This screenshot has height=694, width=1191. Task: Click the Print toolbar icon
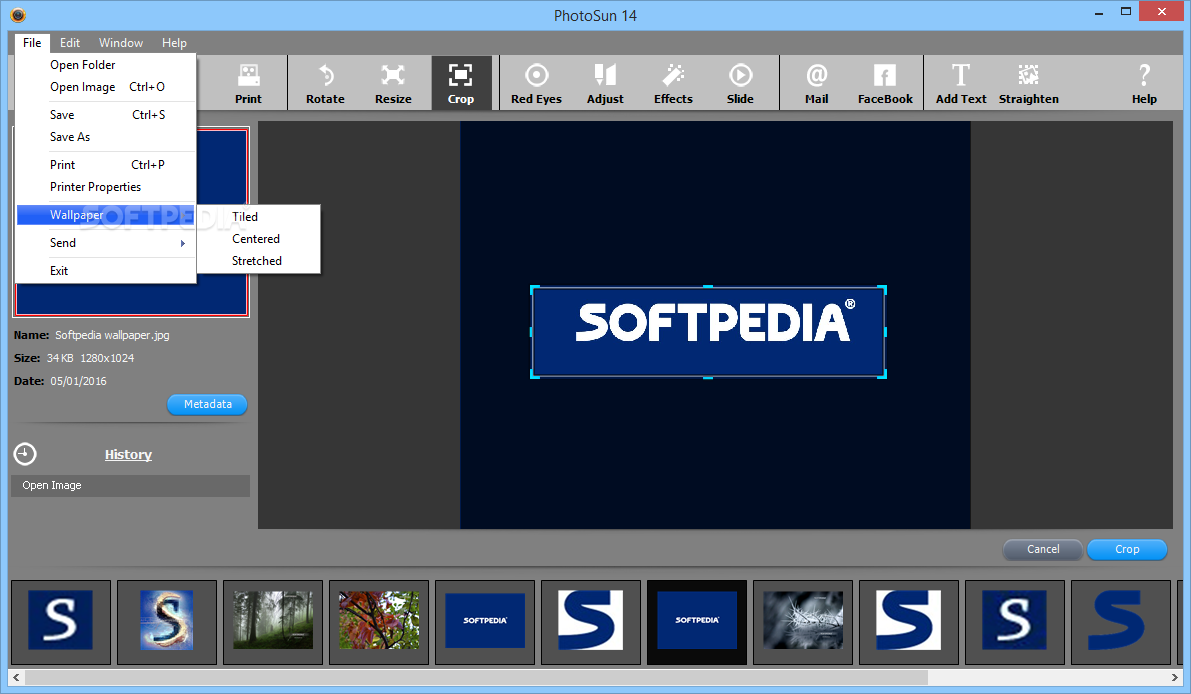tap(248, 84)
